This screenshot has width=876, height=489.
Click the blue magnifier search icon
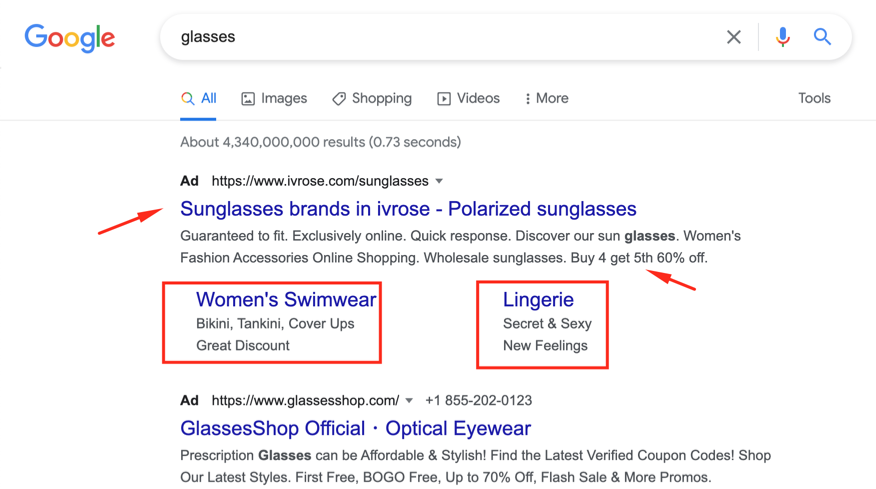(x=822, y=37)
